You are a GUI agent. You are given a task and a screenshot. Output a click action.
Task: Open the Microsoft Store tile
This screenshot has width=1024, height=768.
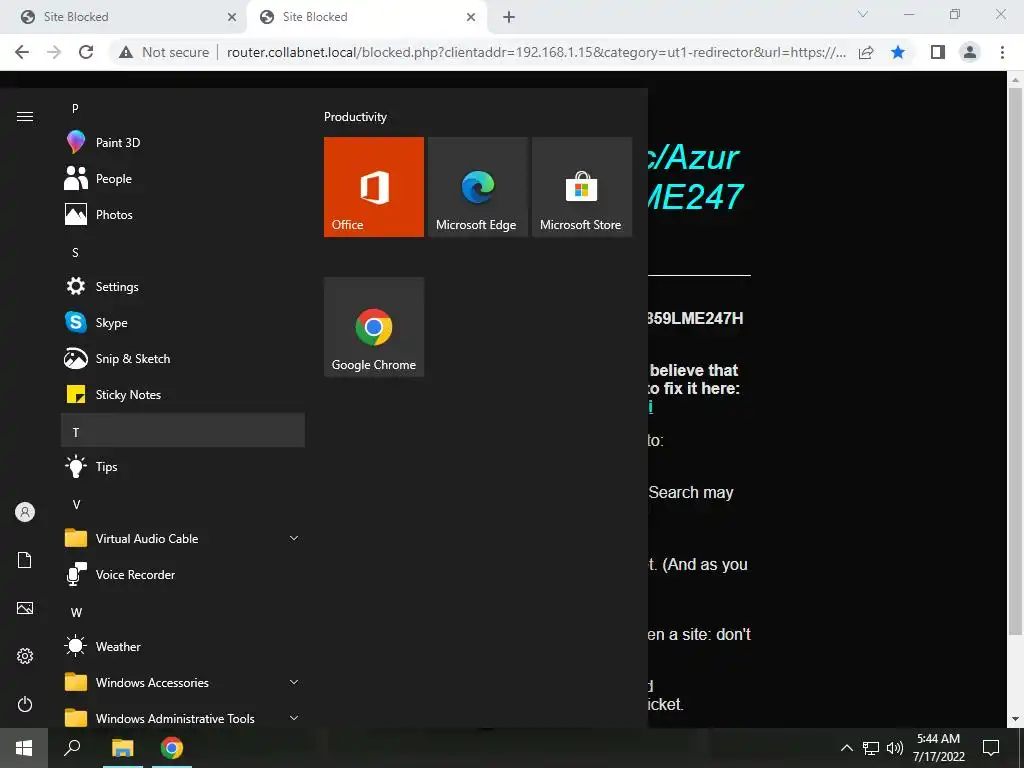[x=582, y=187]
